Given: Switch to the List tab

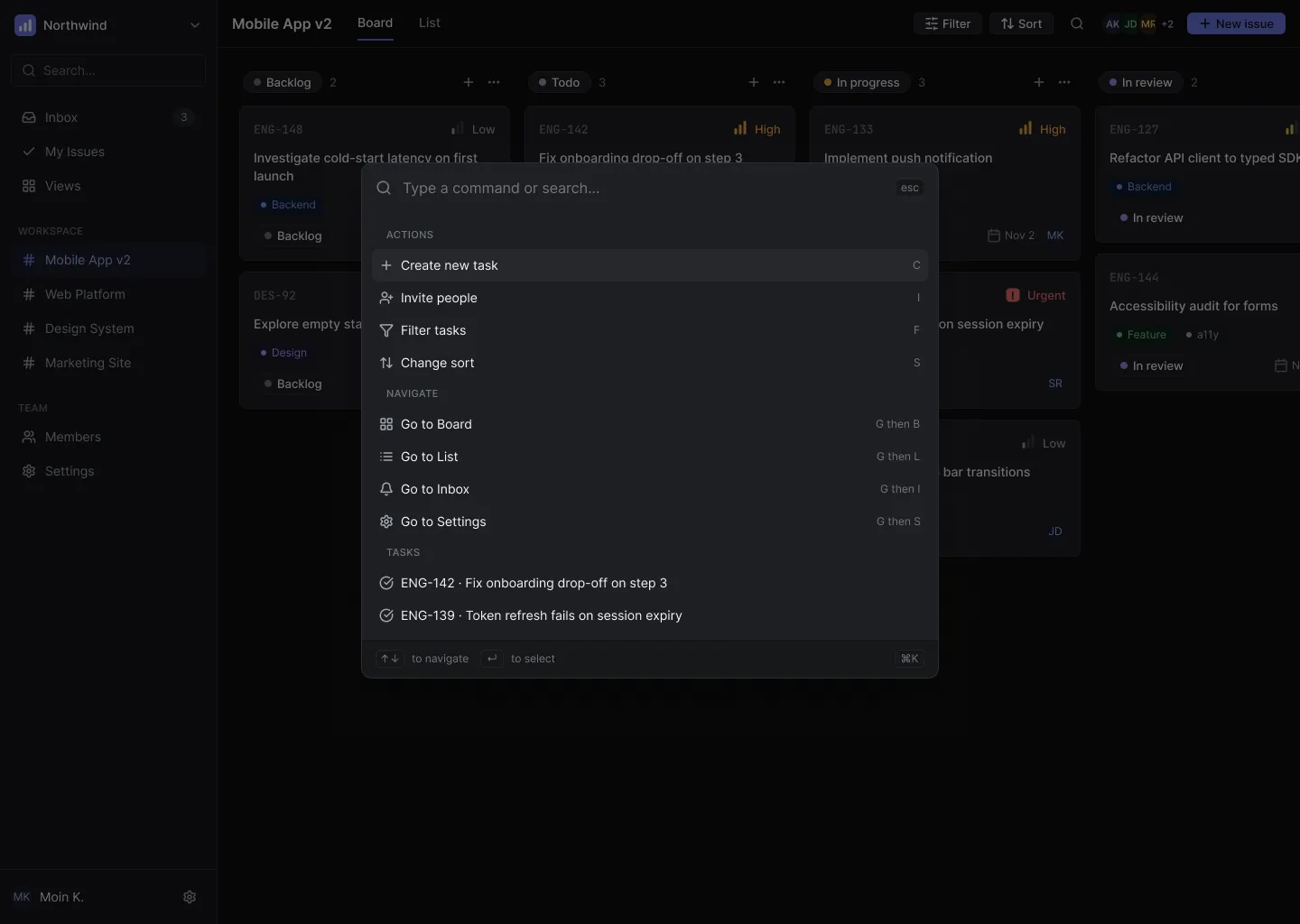Looking at the screenshot, I should (430, 23).
